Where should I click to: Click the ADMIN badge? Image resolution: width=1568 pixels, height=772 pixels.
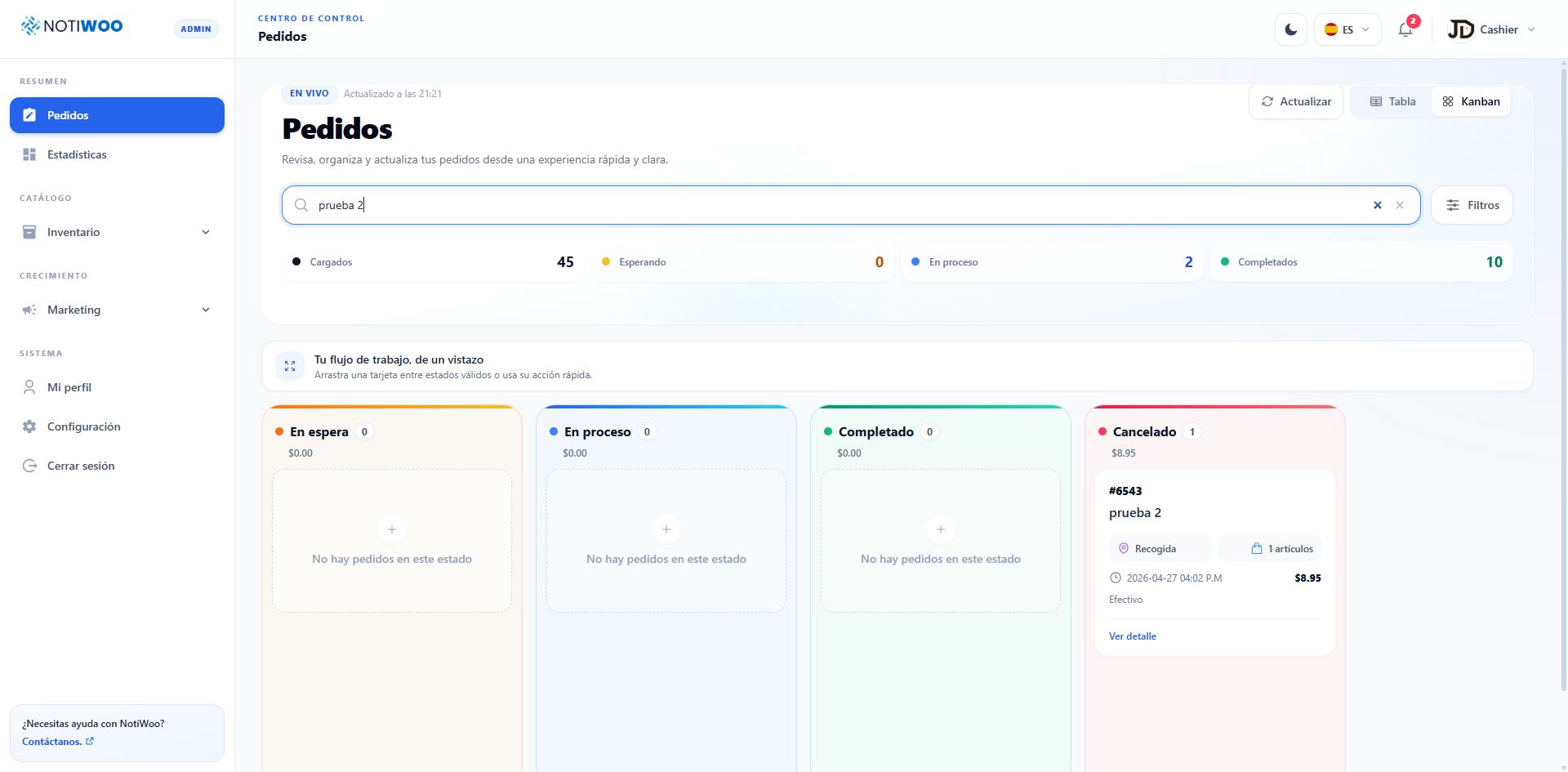point(196,29)
